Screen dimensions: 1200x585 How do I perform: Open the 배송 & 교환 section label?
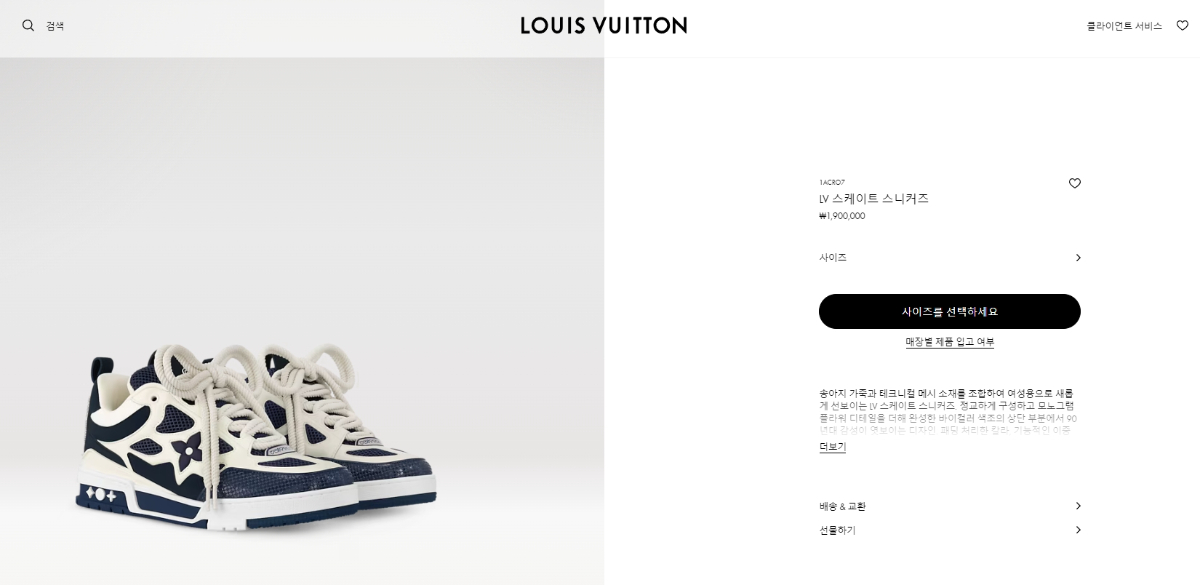843,507
